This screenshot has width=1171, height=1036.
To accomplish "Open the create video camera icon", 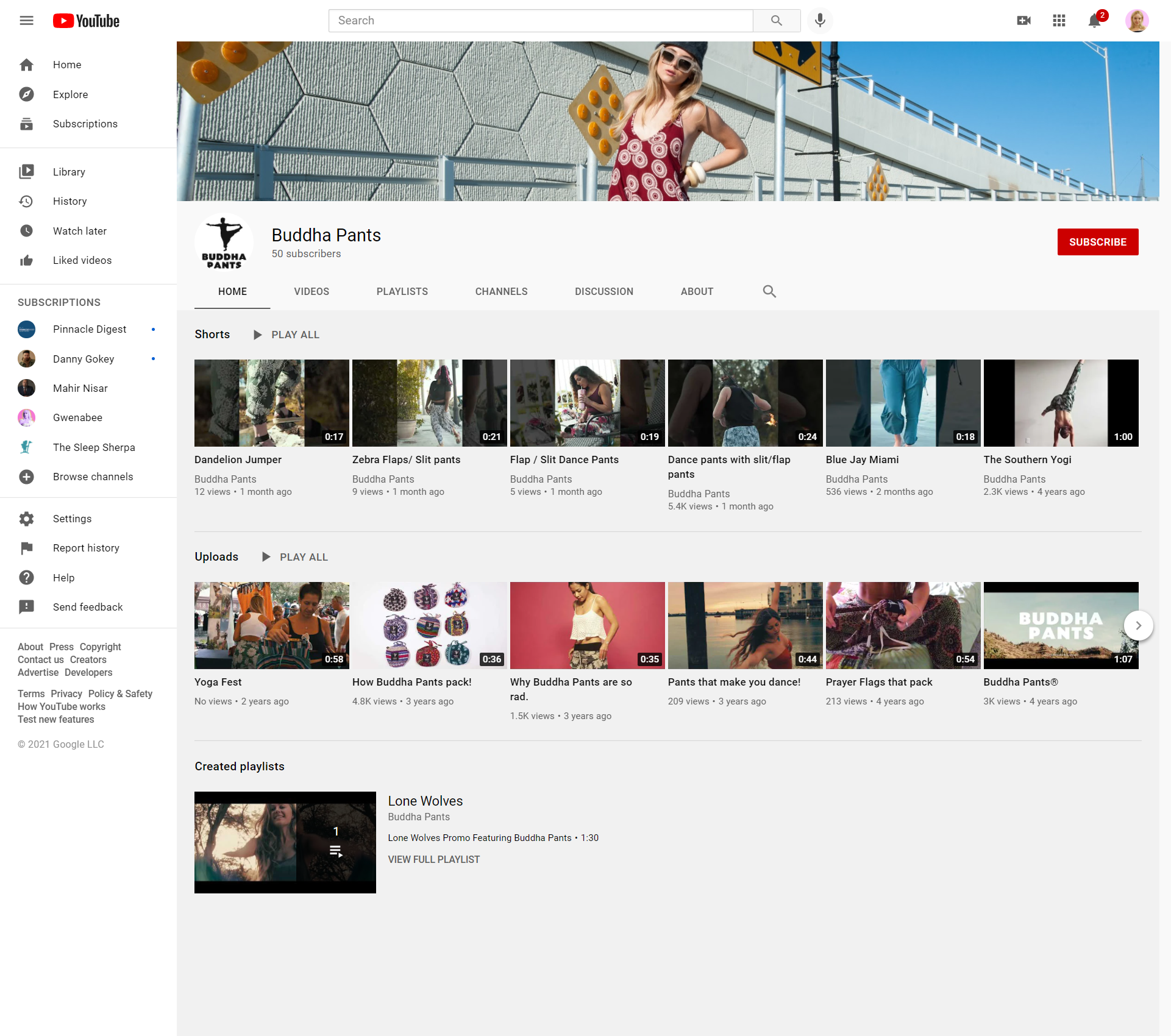I will [x=1023, y=21].
